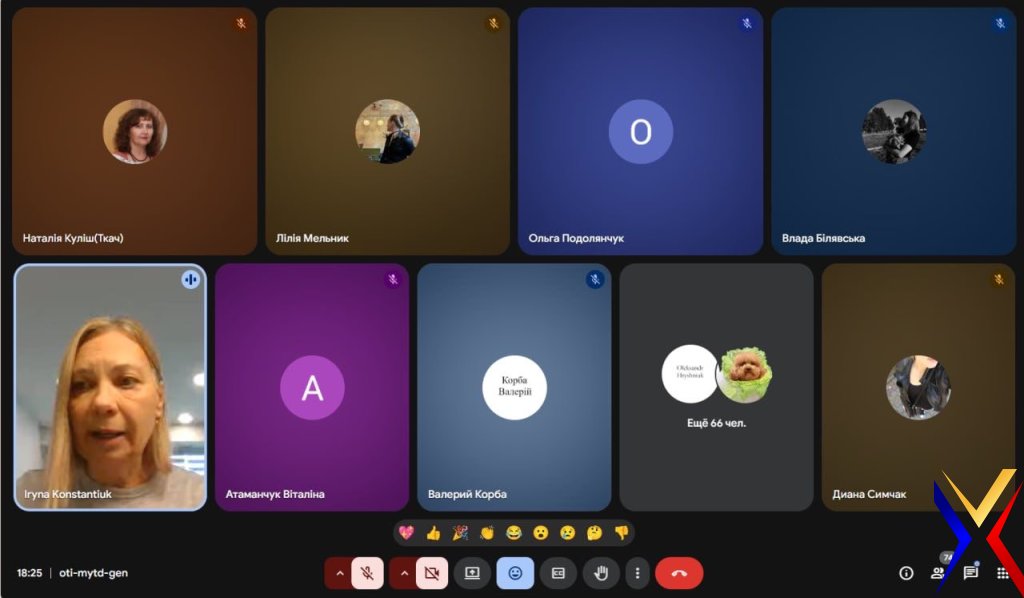This screenshot has height=598, width=1024.
Task: Open the three-dot more options menu
Action: (x=638, y=573)
